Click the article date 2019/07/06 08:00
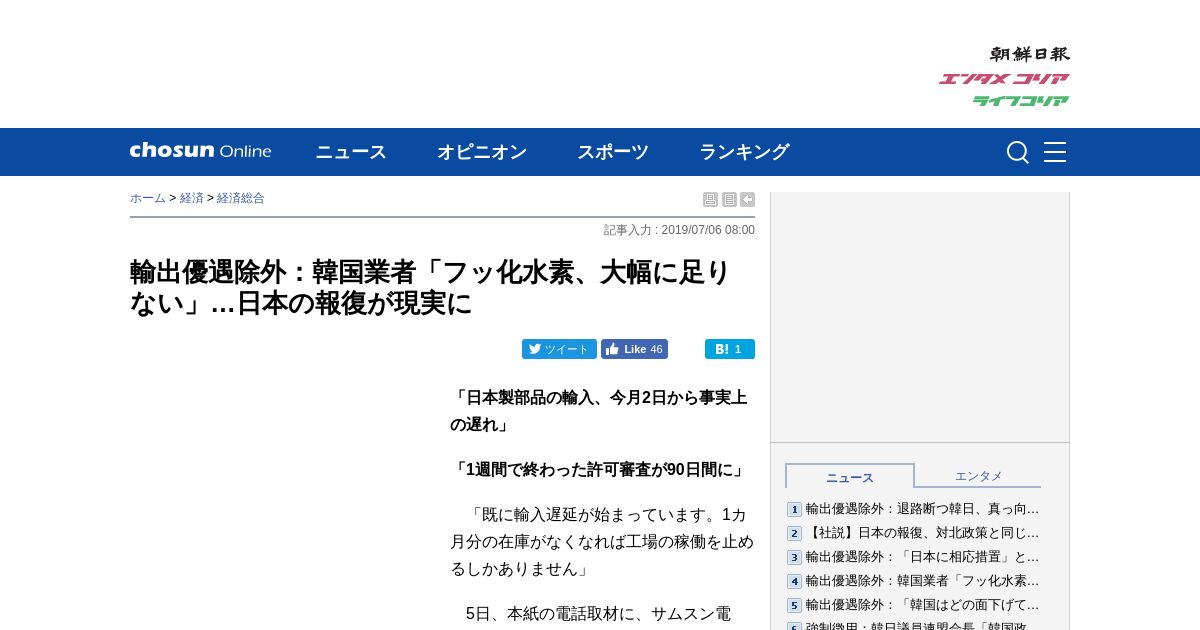The image size is (1200, 630). click(x=708, y=230)
